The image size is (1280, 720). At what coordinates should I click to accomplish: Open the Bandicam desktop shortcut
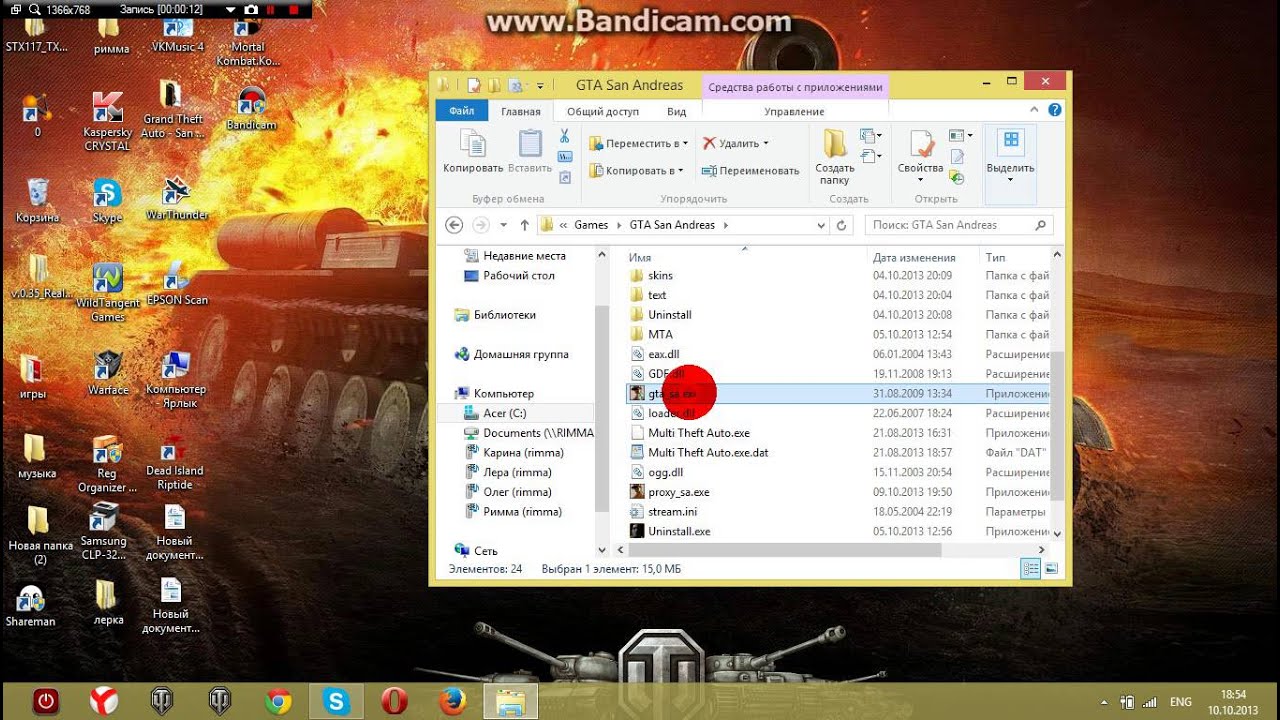251,110
